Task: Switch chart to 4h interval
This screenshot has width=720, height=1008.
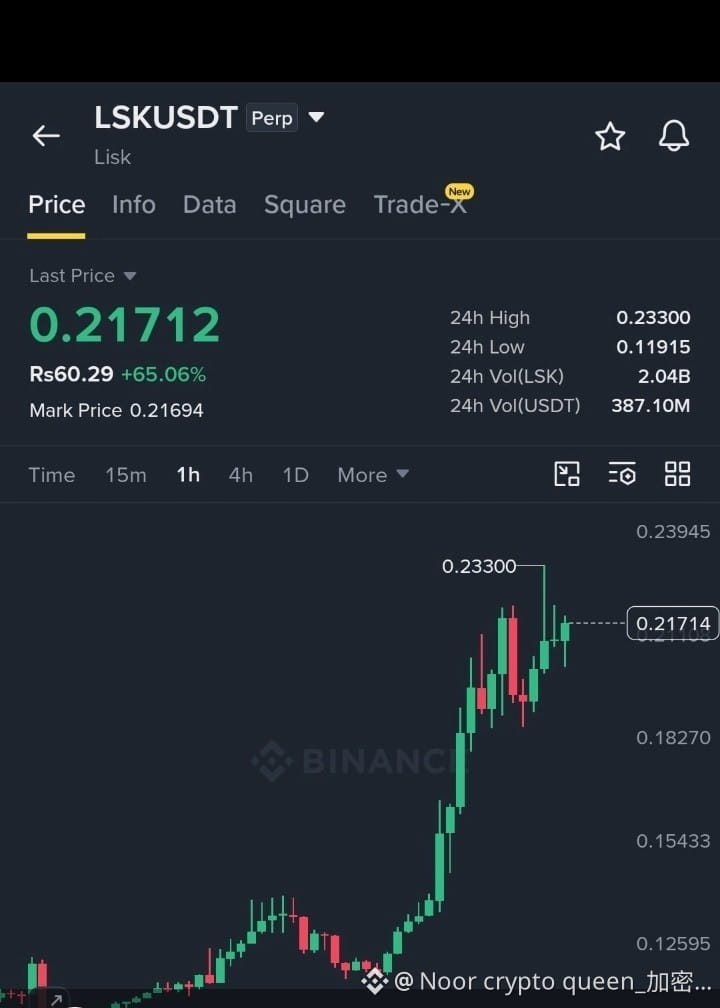Action: tap(240, 475)
